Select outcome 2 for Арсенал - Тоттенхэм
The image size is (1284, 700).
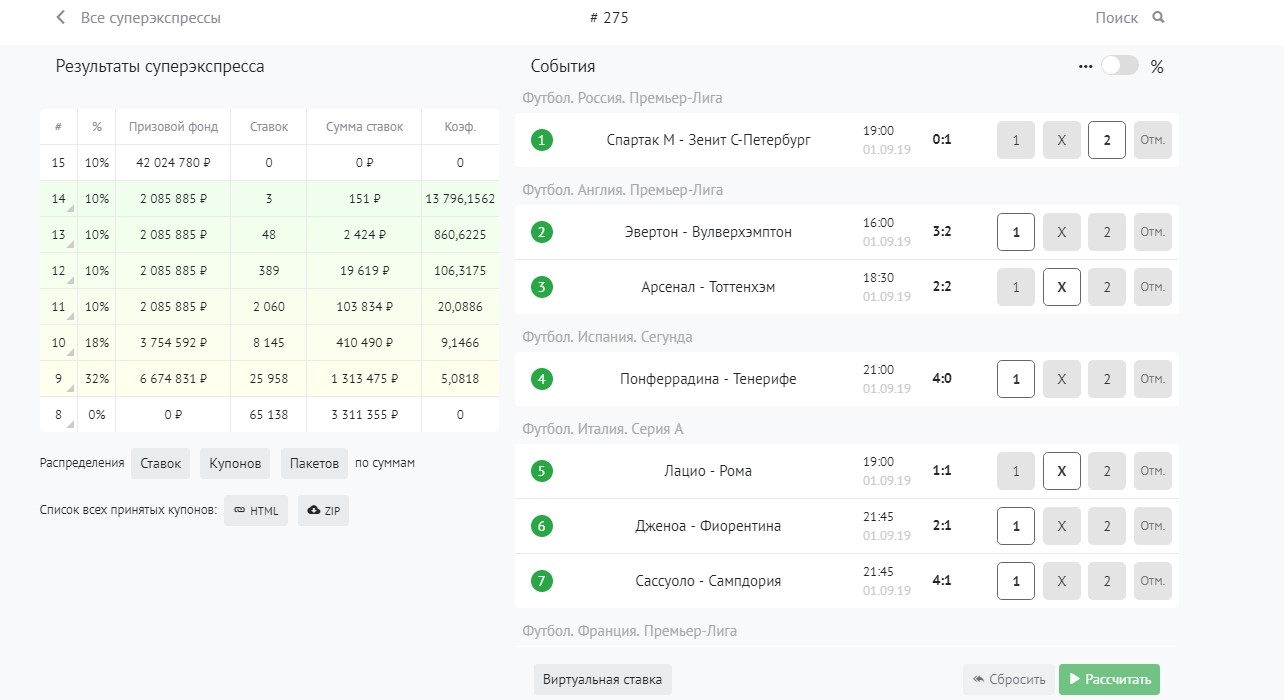pos(1106,287)
